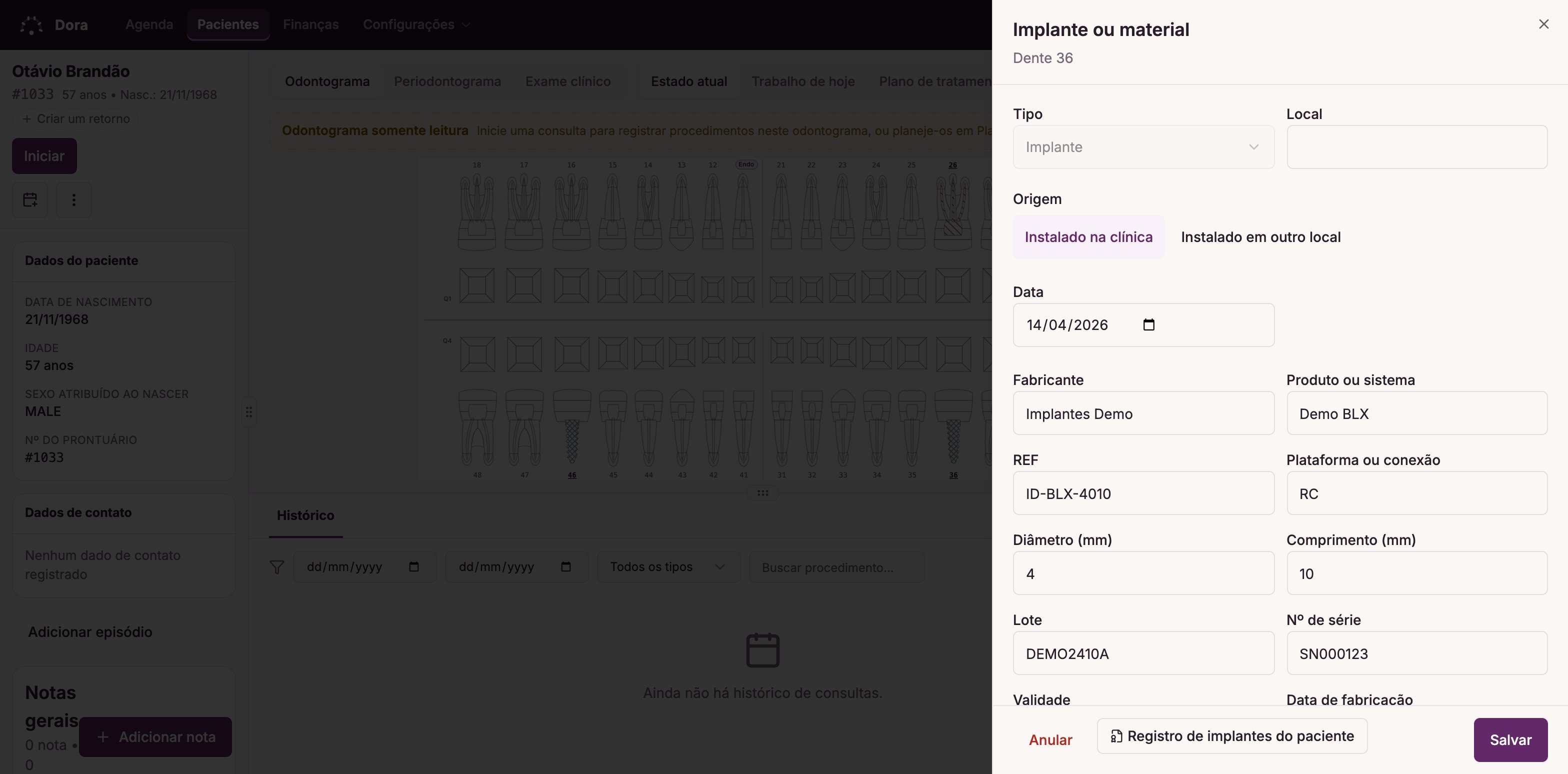Open the Pacientes menu item
1568x774 pixels.
click(x=227, y=24)
